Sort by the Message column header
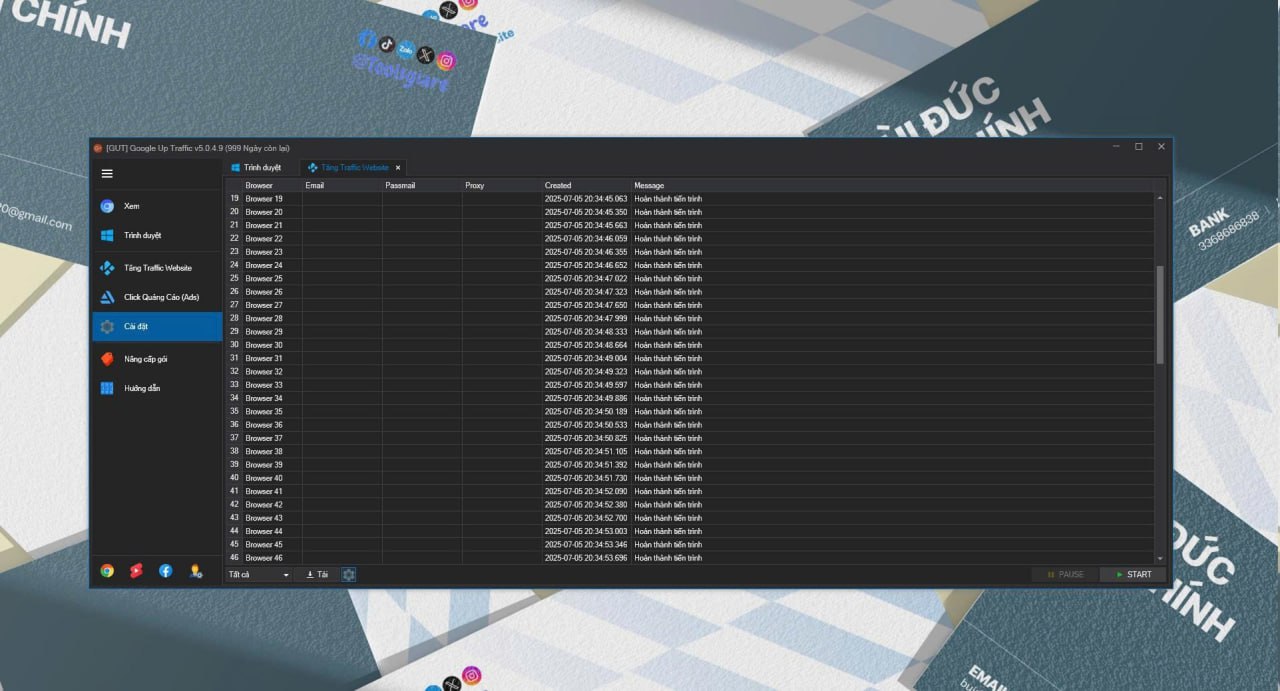This screenshot has width=1280, height=691. pos(893,185)
